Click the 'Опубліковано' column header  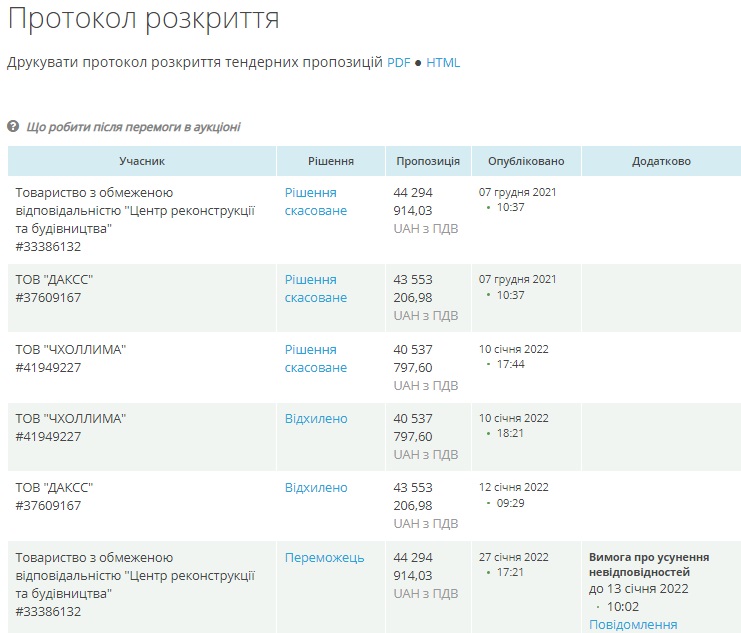(525, 161)
